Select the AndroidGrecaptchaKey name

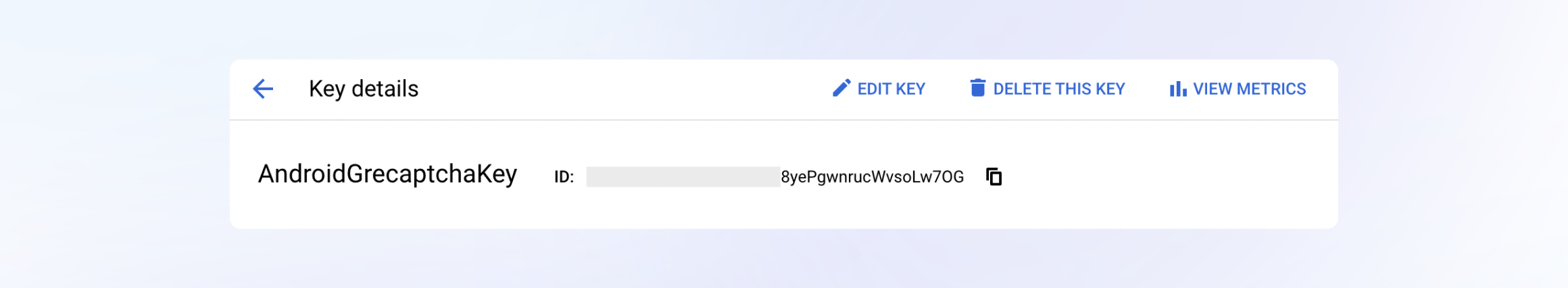pos(387,174)
